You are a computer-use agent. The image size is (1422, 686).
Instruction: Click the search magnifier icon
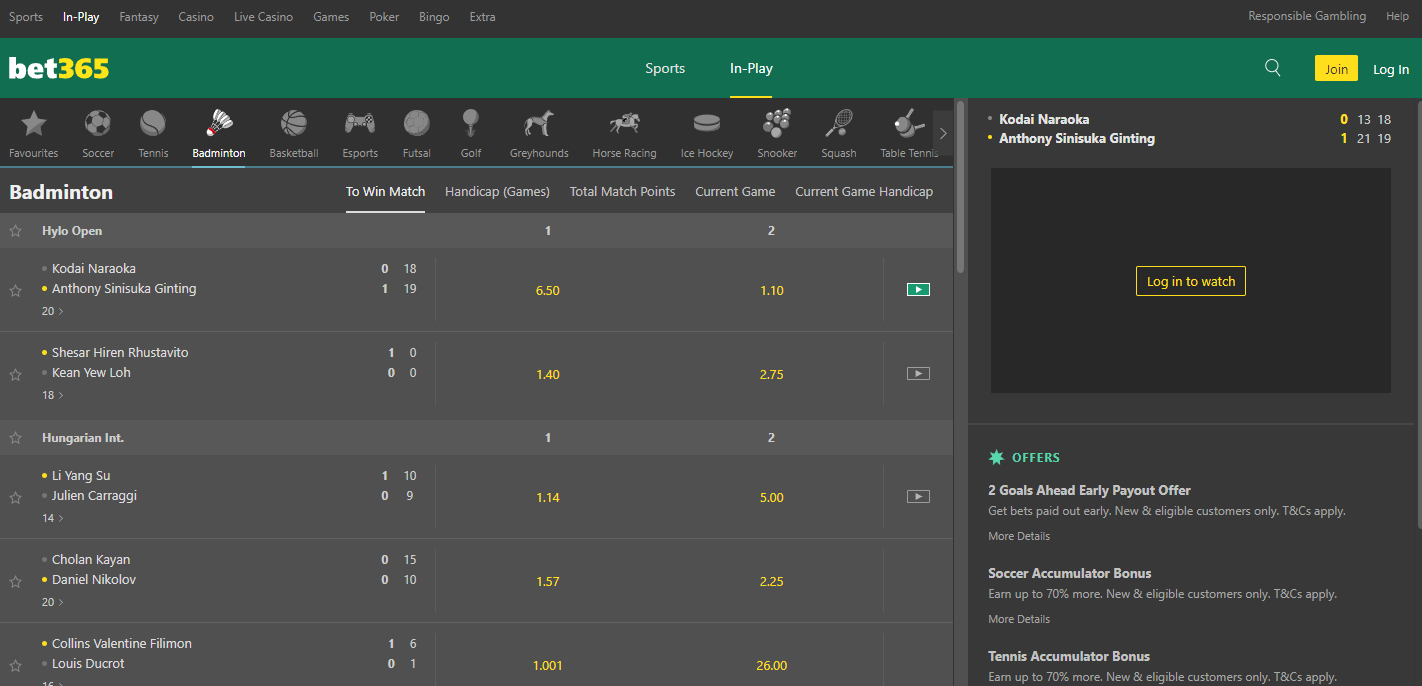click(x=1272, y=67)
